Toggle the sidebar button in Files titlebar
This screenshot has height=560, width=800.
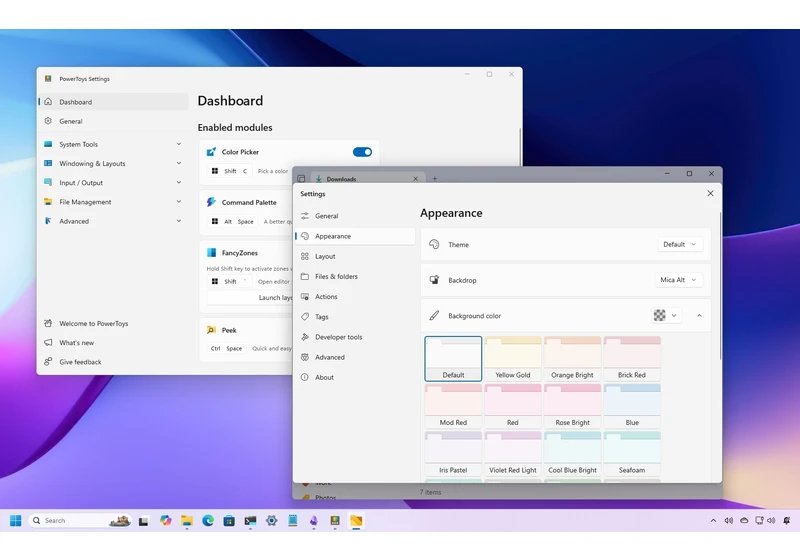coord(301,179)
